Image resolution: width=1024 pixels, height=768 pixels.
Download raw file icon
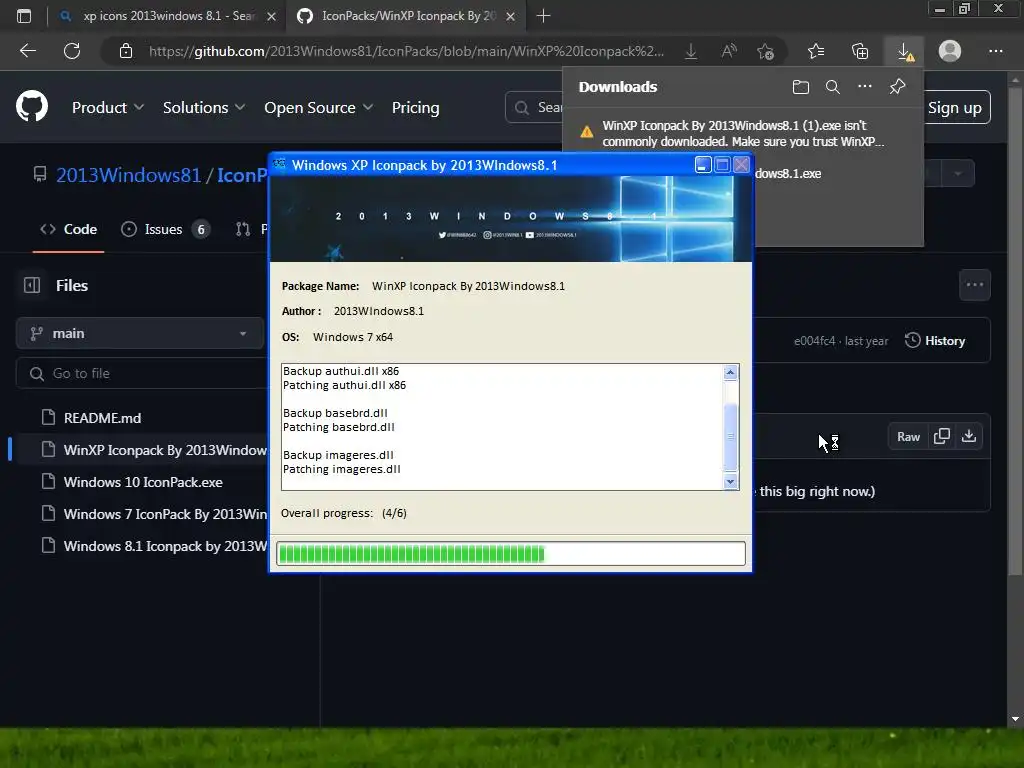point(969,436)
